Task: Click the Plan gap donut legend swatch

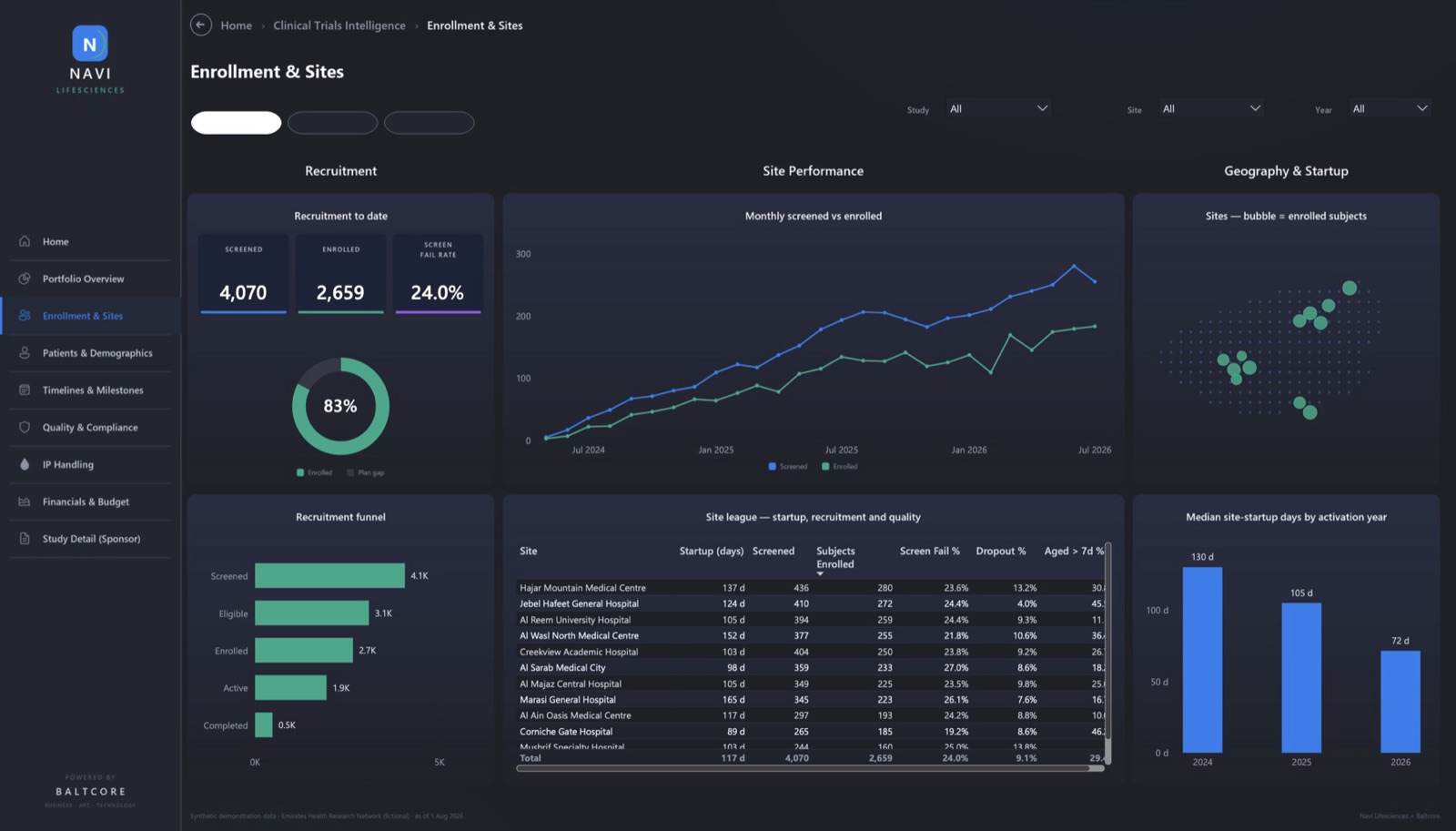Action: (x=350, y=472)
